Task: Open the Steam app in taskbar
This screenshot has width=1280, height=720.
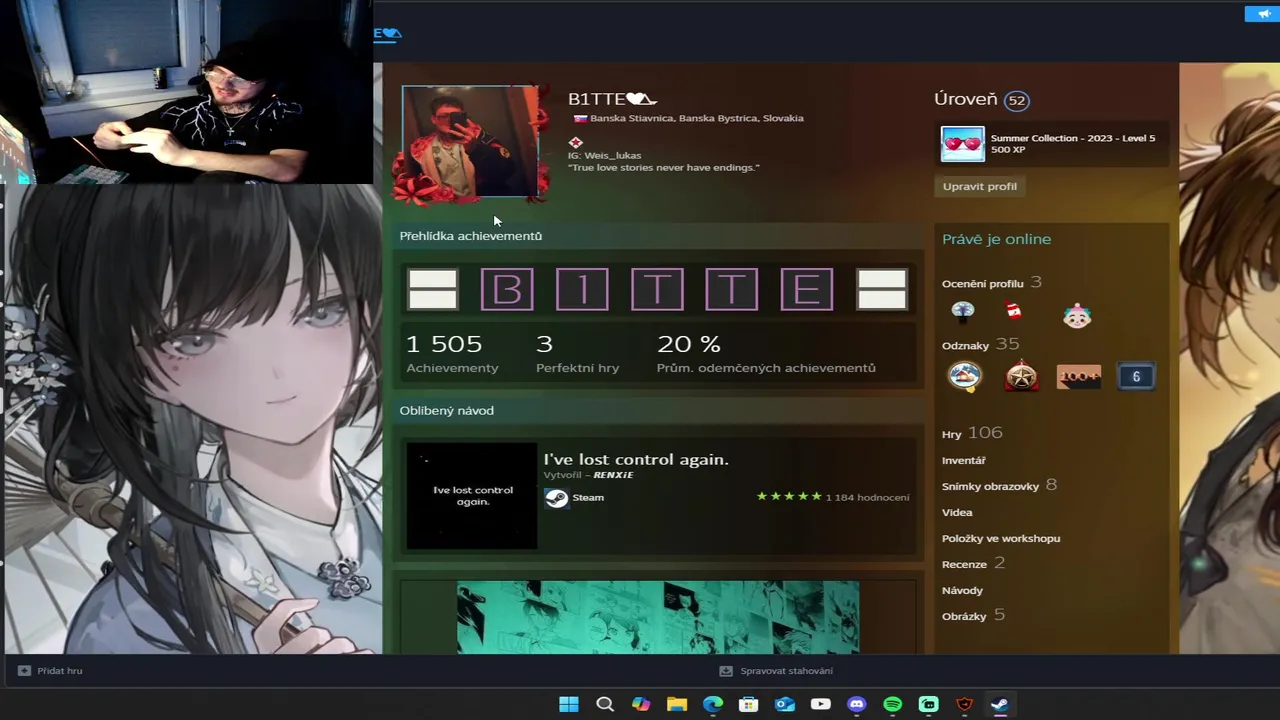Action: (1000, 704)
